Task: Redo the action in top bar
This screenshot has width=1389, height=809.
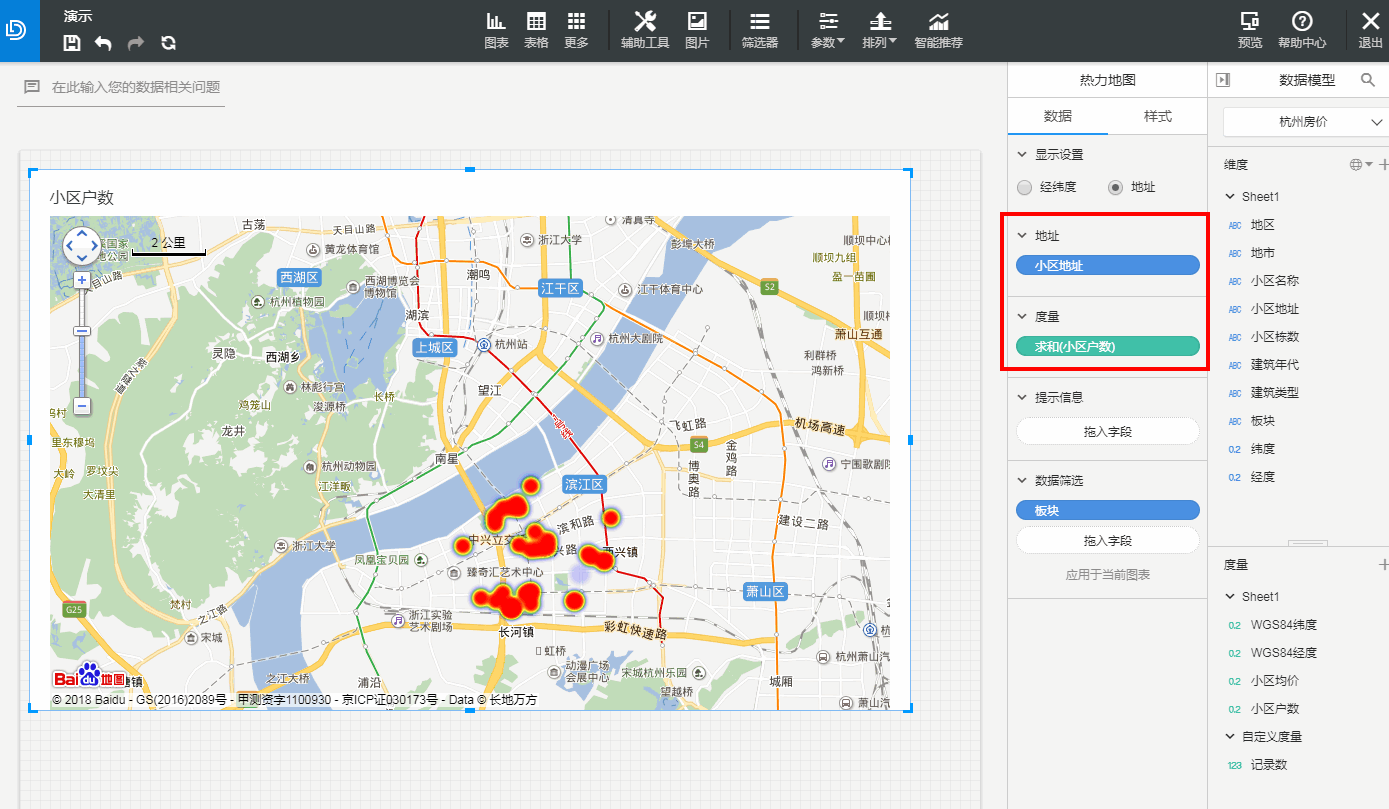Action: tap(136, 43)
